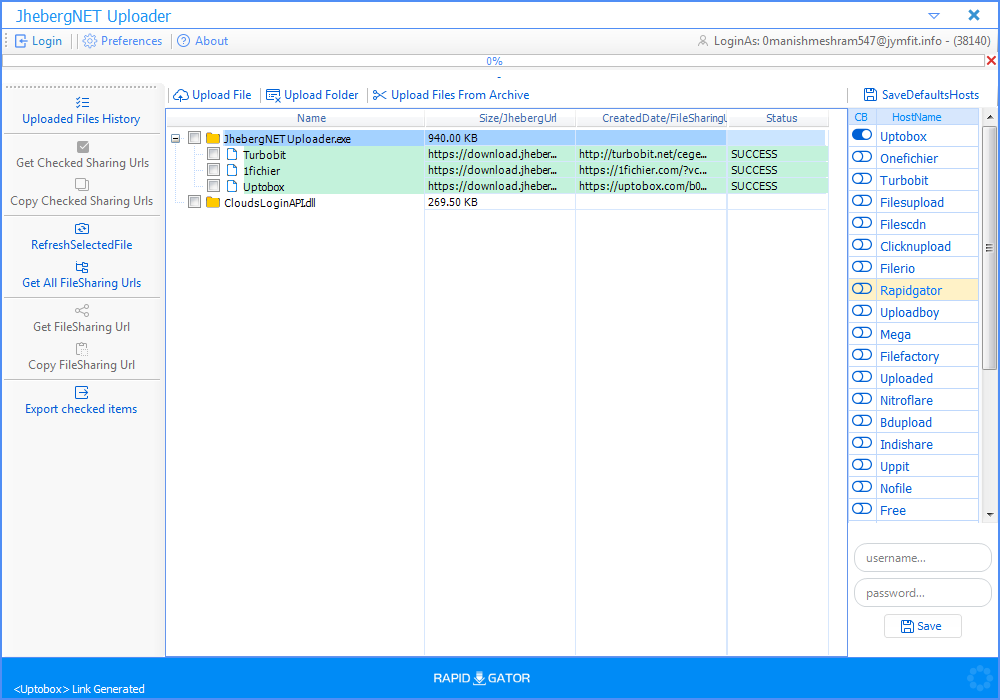Enable the Mega host toggle
The height and width of the screenshot is (700, 1000).
[x=862, y=333]
